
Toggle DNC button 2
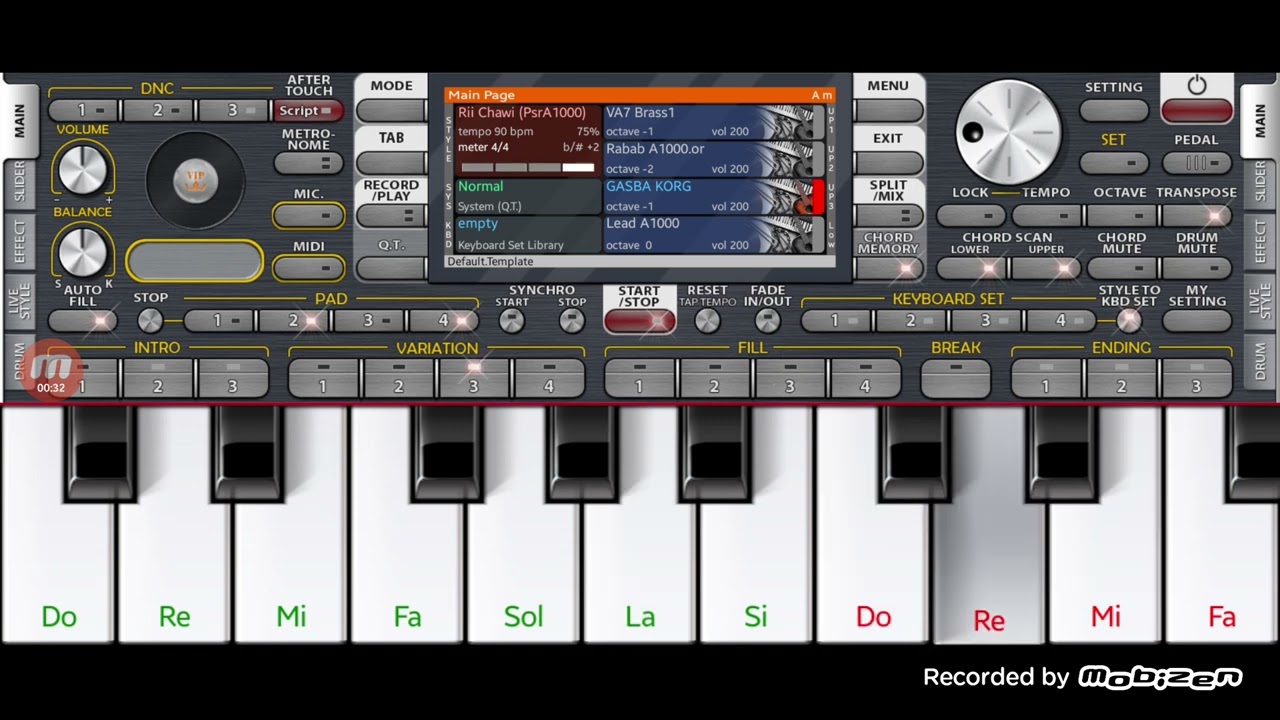coord(158,110)
